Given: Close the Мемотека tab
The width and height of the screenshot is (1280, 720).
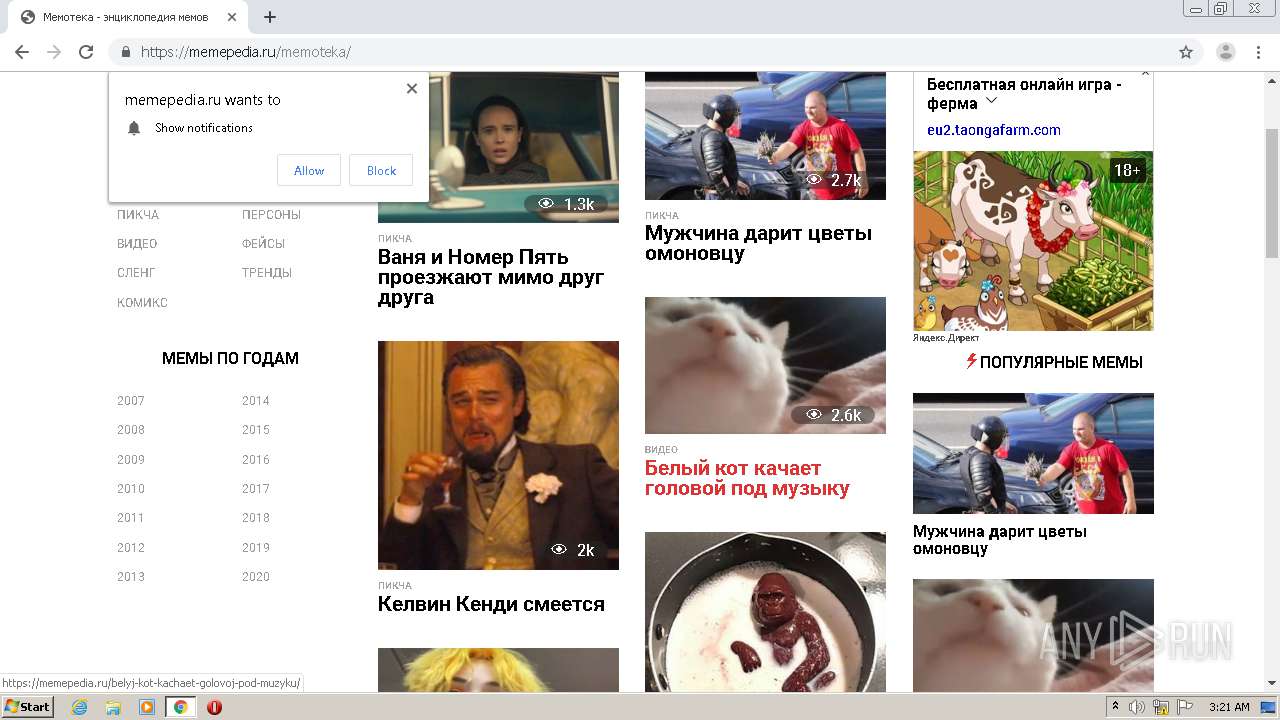Looking at the screenshot, I should coord(233,17).
